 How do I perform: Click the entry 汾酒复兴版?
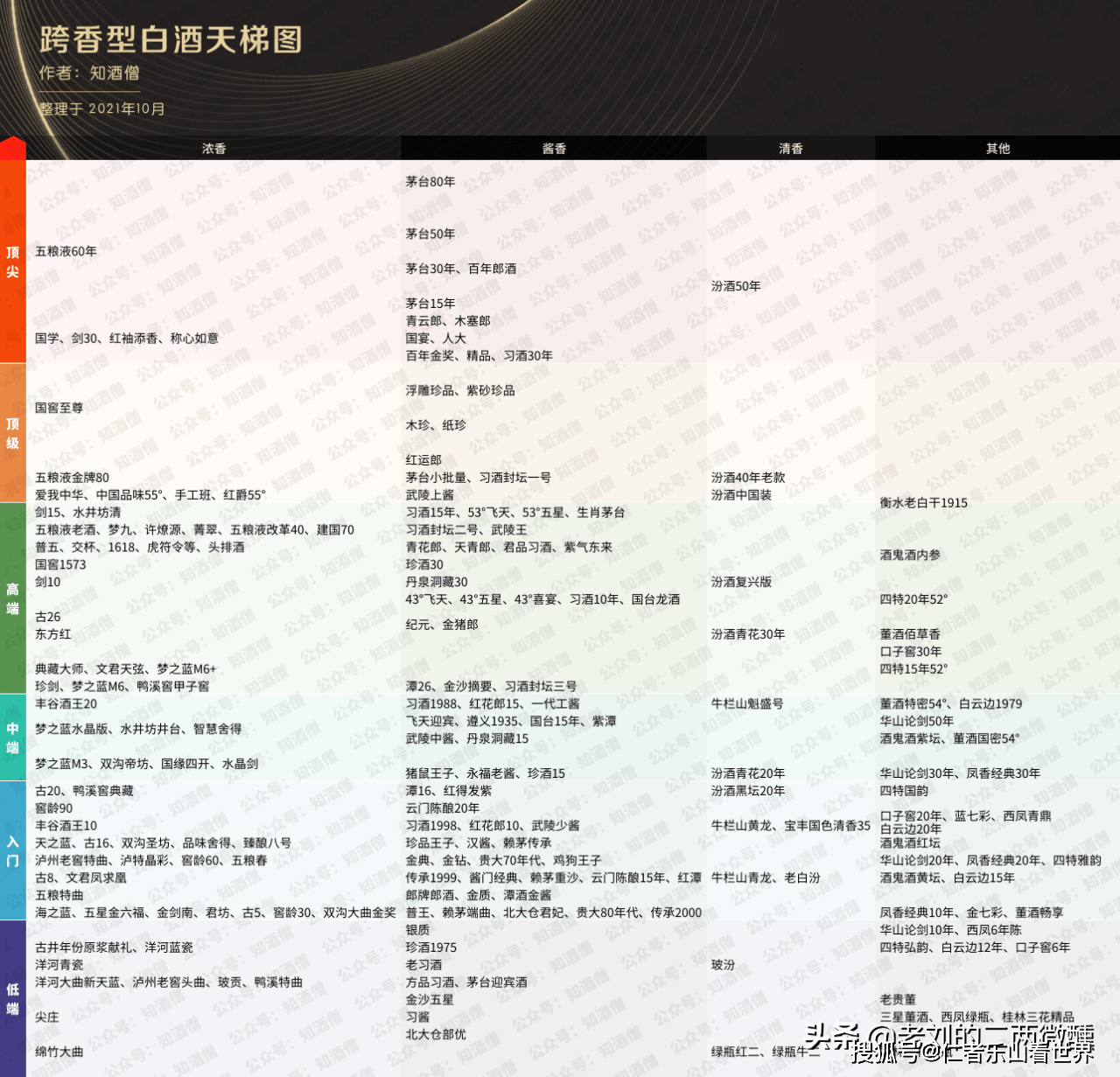coord(741,582)
